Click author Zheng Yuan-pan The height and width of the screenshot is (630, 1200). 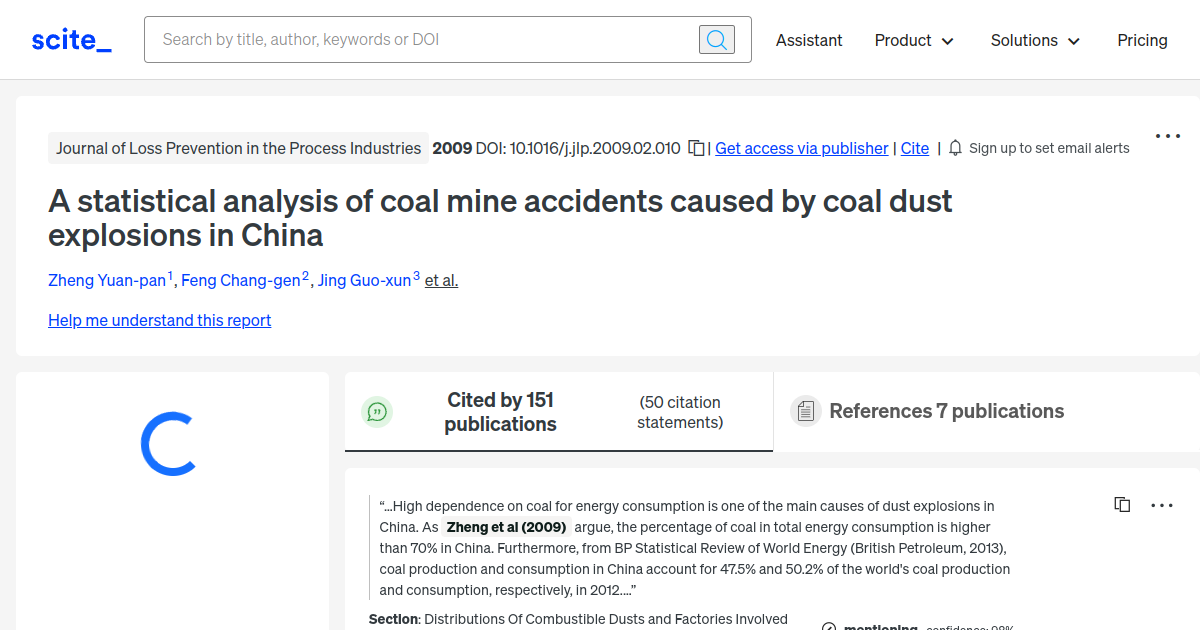tap(107, 280)
